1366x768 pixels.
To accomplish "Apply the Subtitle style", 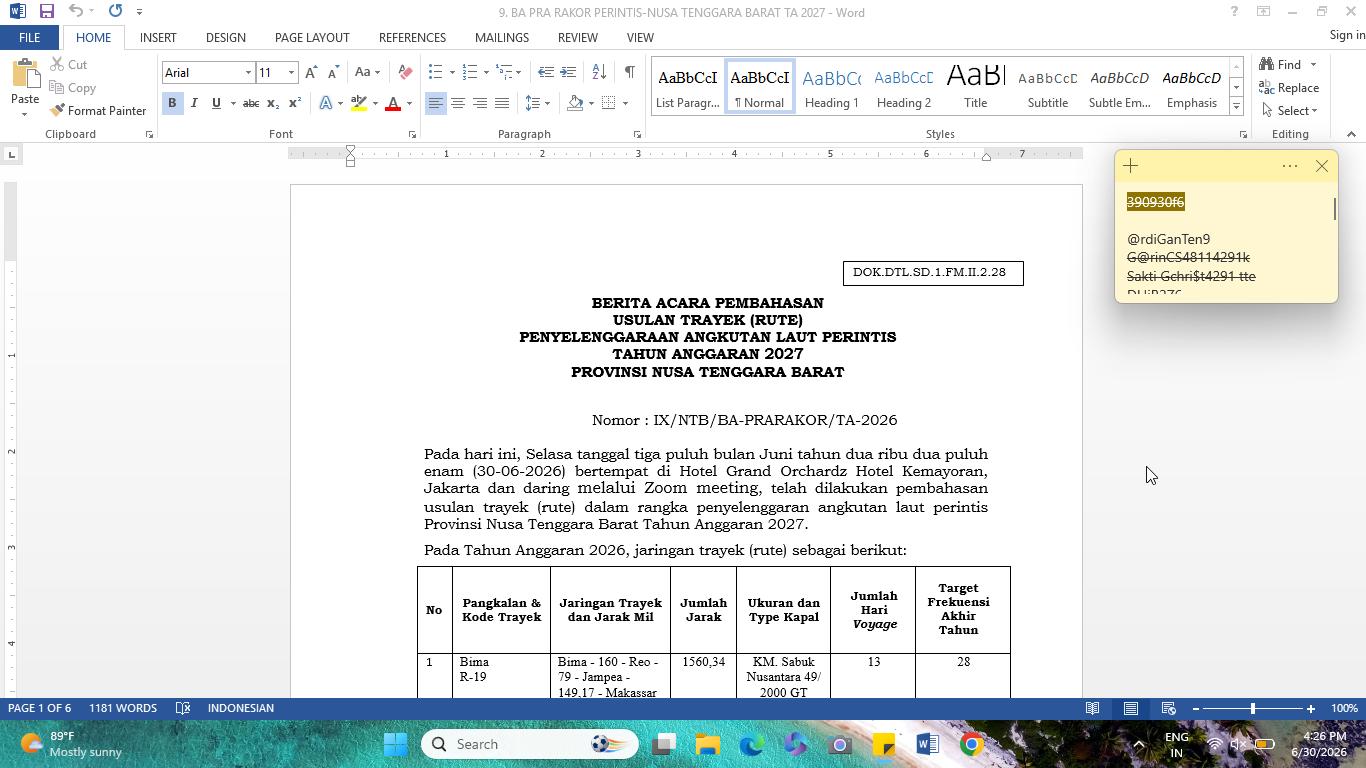I will tap(1047, 87).
